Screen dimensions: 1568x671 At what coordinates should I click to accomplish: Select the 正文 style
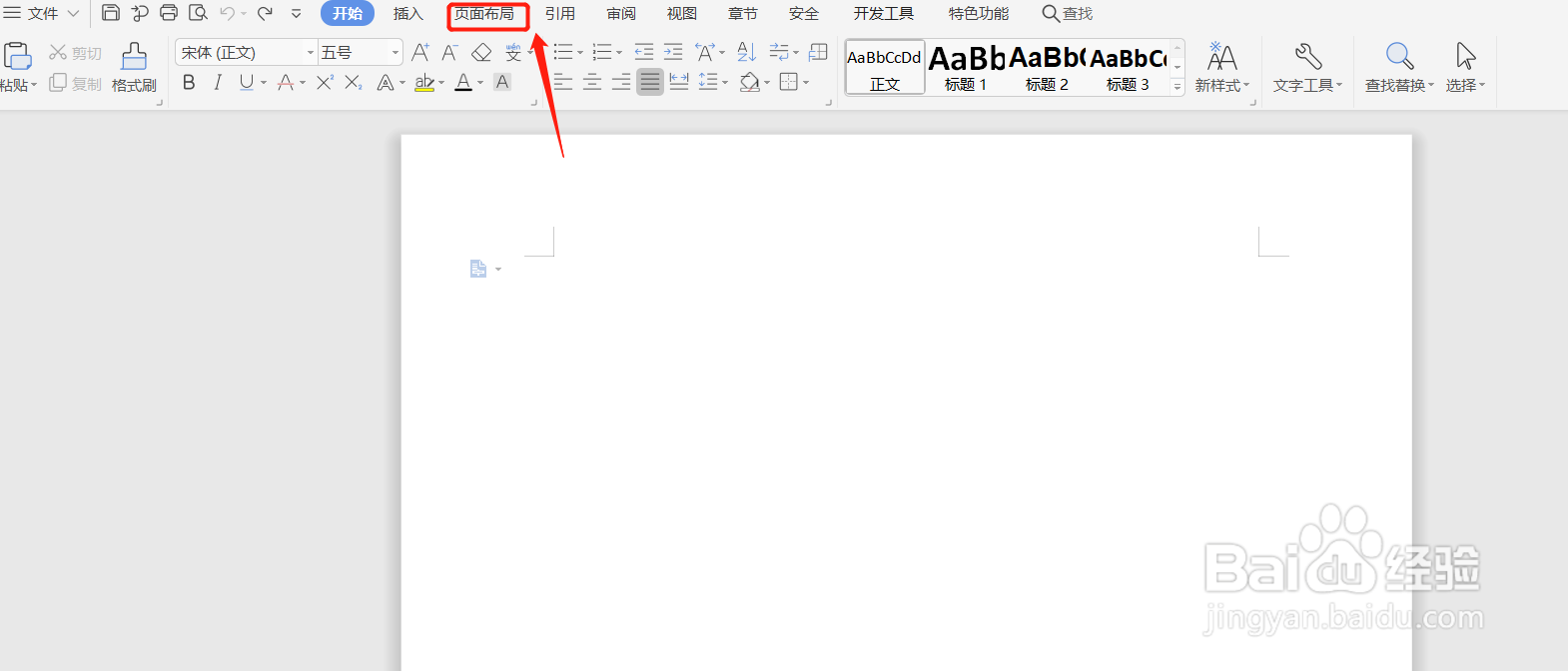[885, 68]
